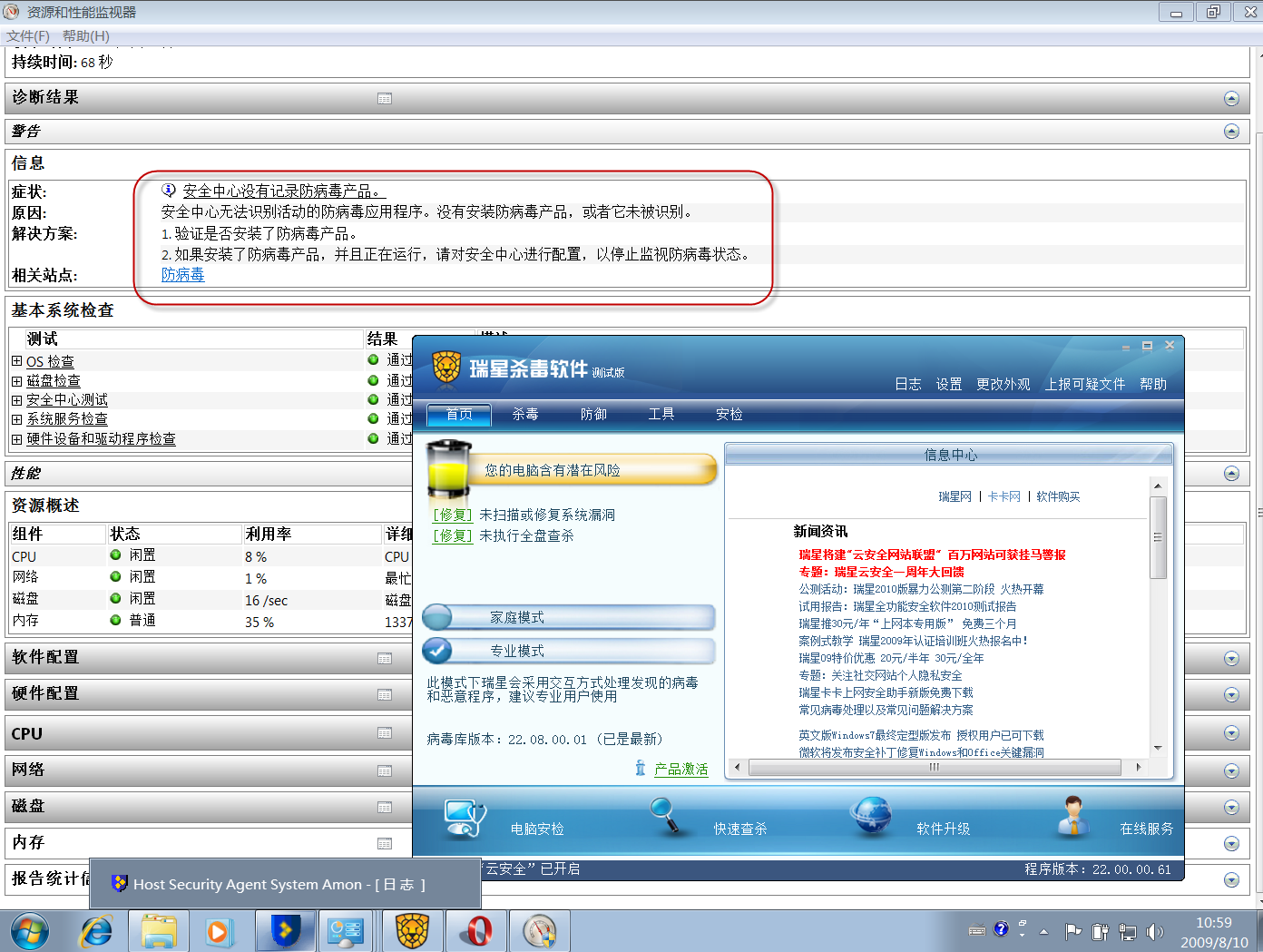Image resolution: width=1263 pixels, height=952 pixels.
Task: Open 防病毒 related site link
Action: tap(182, 275)
